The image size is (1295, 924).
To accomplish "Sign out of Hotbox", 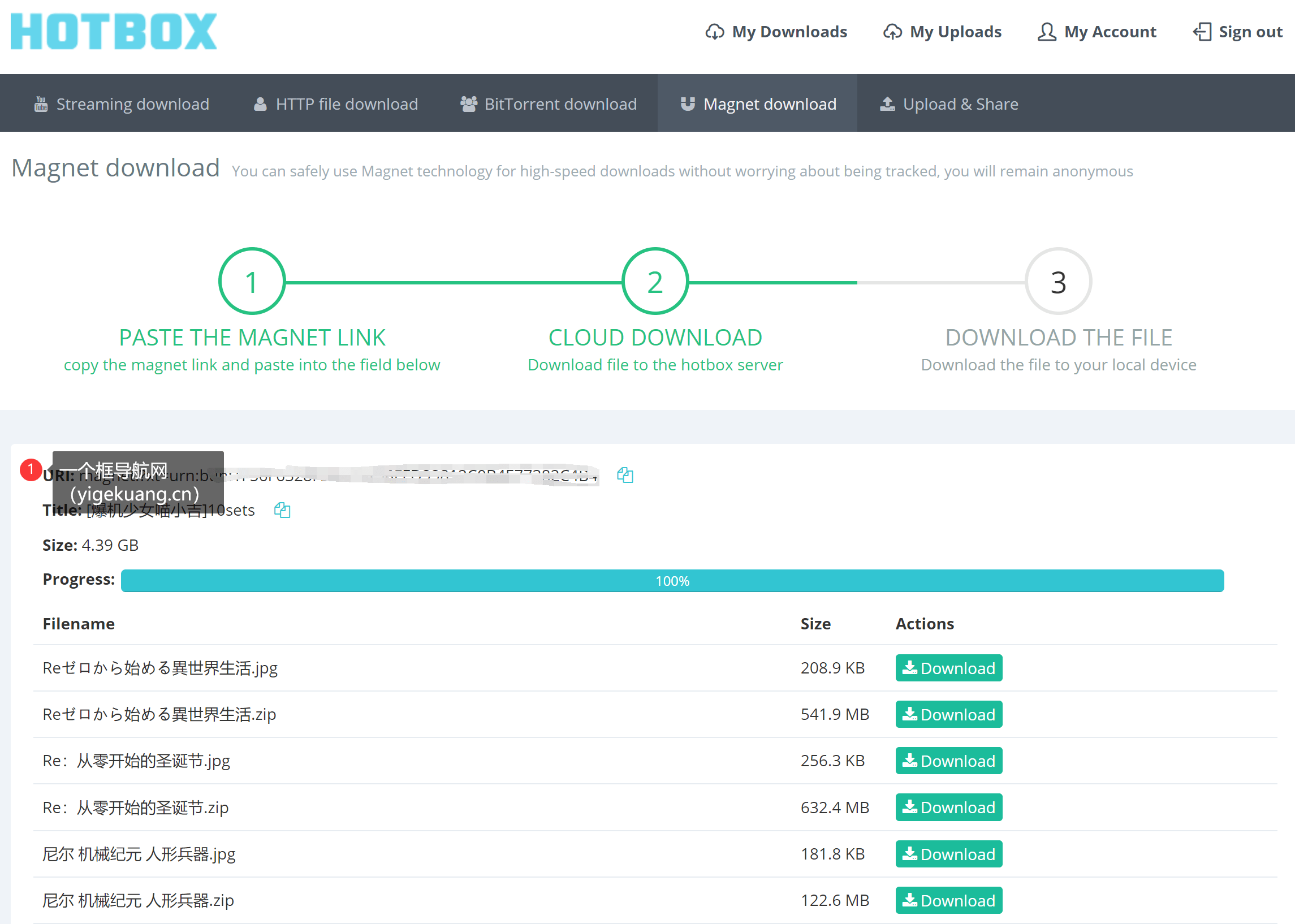I will click(x=1237, y=32).
